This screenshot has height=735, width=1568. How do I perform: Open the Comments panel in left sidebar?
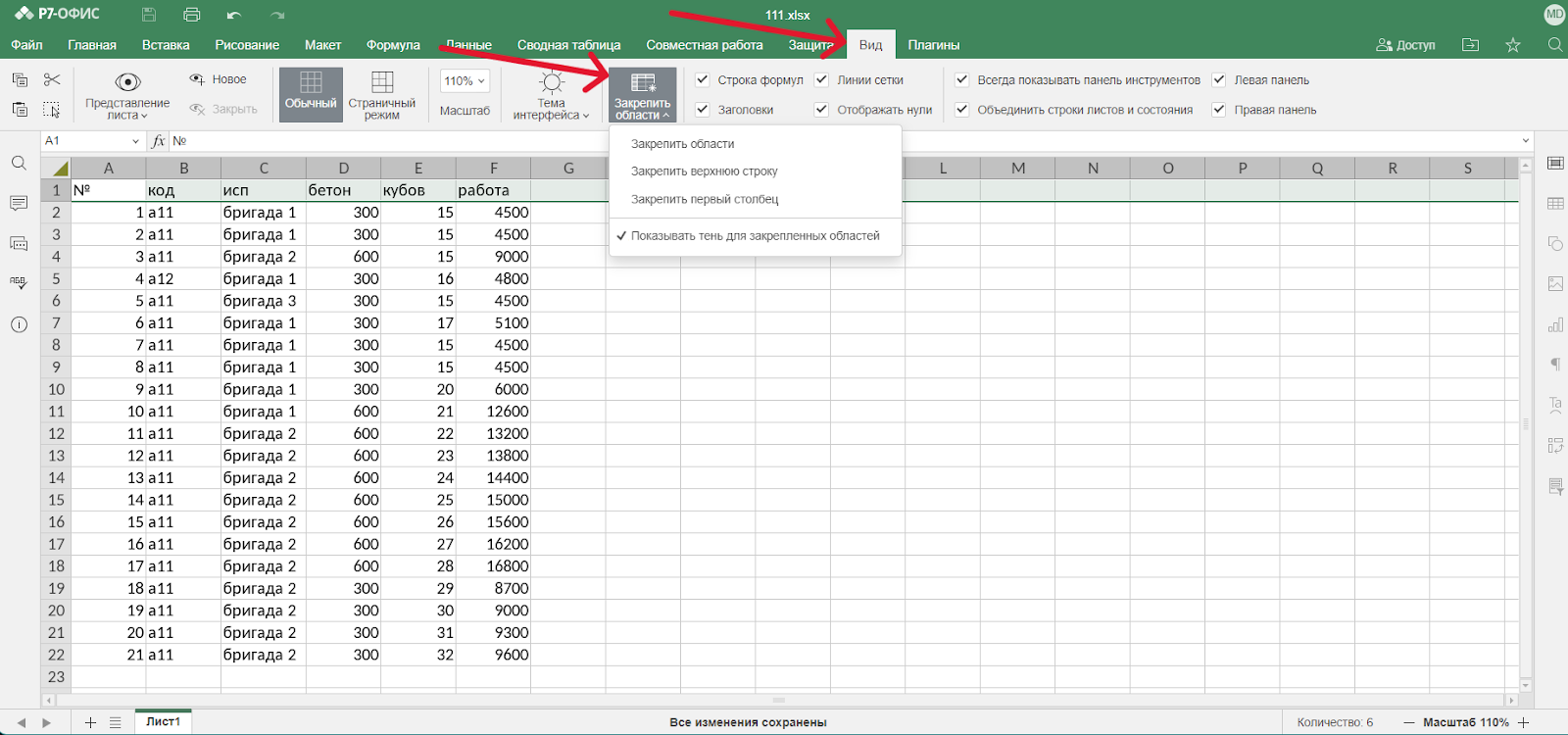pyautogui.click(x=19, y=204)
